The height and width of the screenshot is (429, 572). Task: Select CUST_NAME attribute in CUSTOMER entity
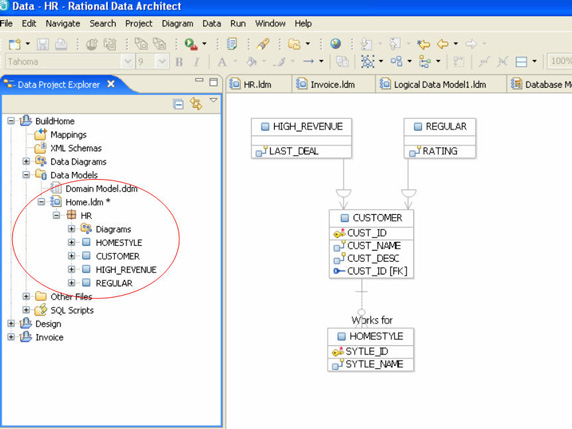click(374, 246)
